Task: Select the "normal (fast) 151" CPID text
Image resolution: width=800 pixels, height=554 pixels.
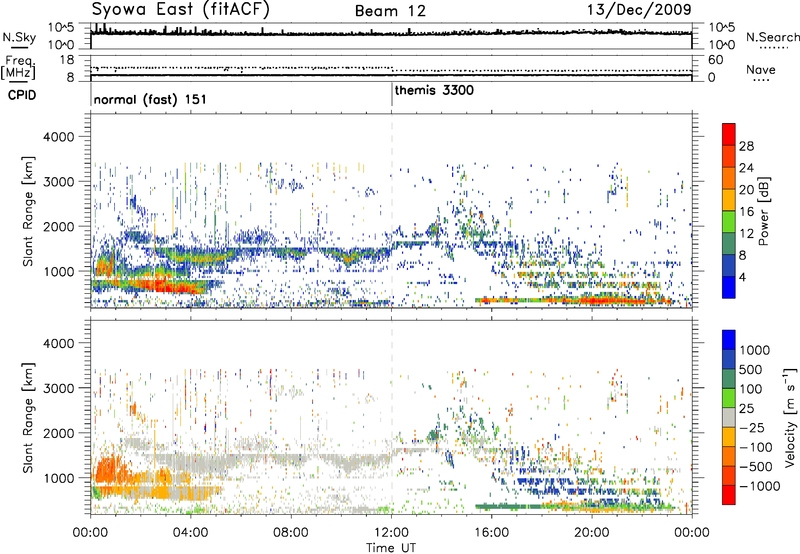Action: pyautogui.click(x=150, y=99)
